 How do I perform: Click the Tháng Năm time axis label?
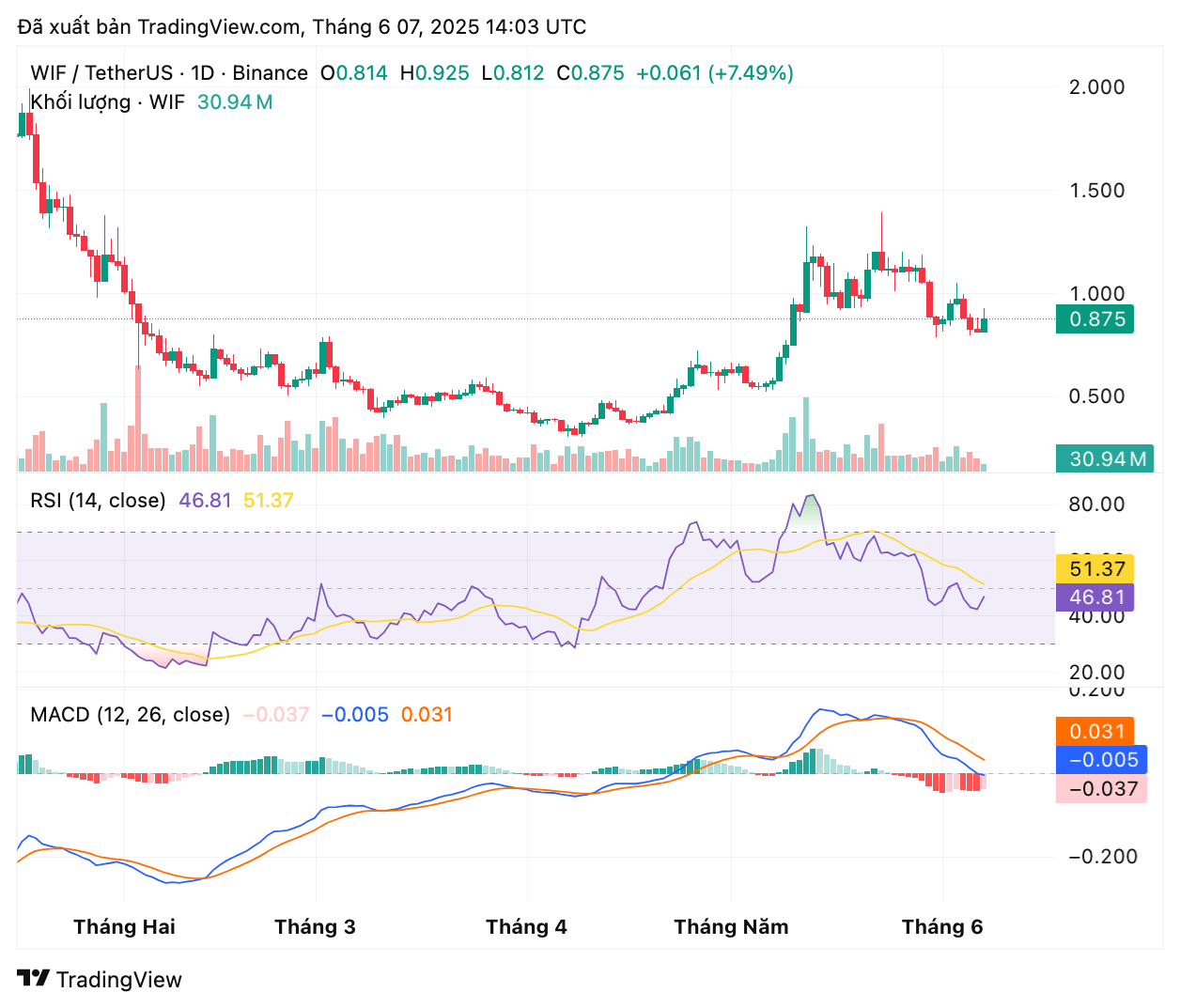pyautogui.click(x=731, y=927)
